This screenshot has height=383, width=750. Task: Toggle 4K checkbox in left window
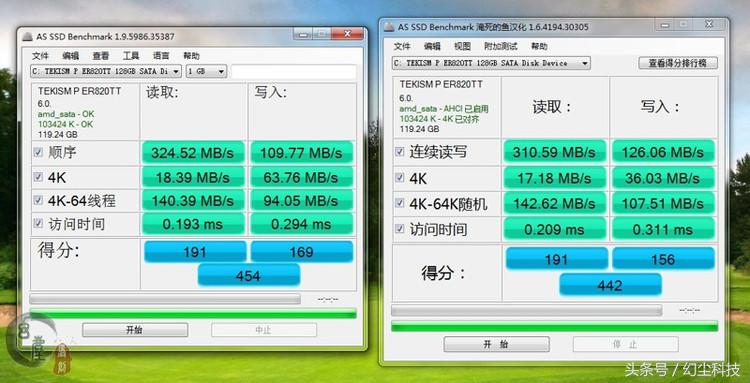click(39, 177)
